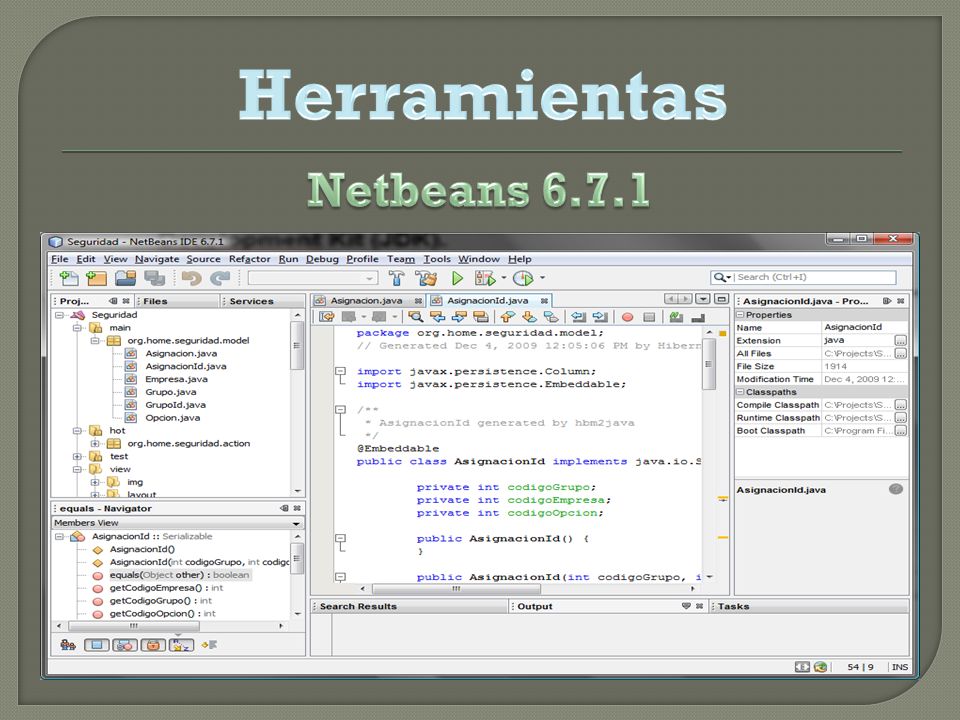This screenshot has height=720, width=960.
Task: Collapse the Classpaths properties section
Action: [740, 392]
